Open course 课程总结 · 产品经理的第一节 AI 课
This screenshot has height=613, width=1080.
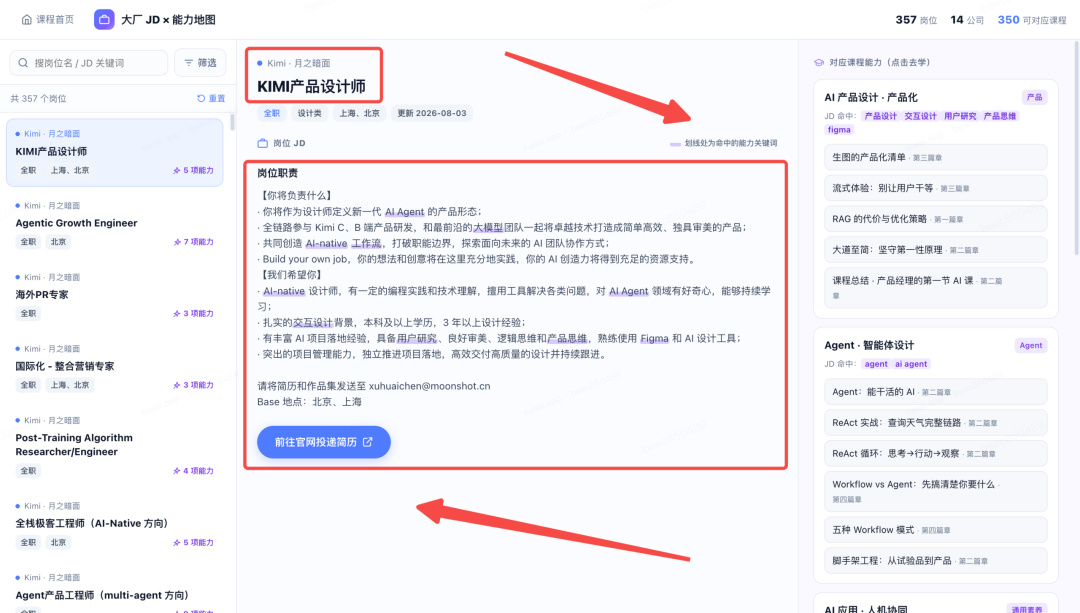(x=935, y=287)
